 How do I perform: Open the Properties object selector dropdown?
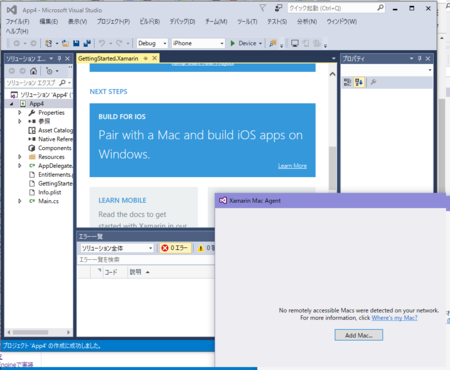click(x=430, y=70)
